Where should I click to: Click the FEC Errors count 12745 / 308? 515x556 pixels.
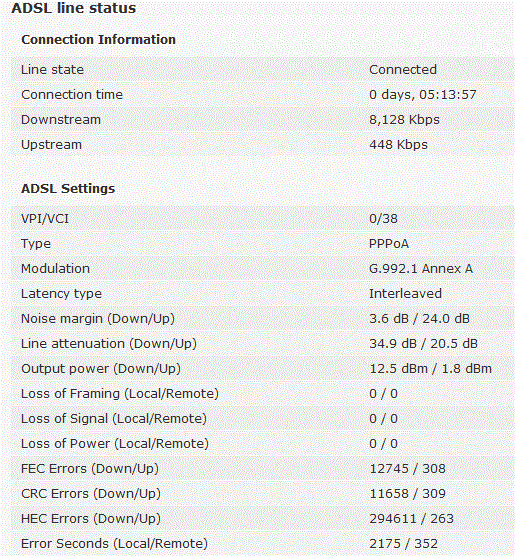(x=408, y=468)
